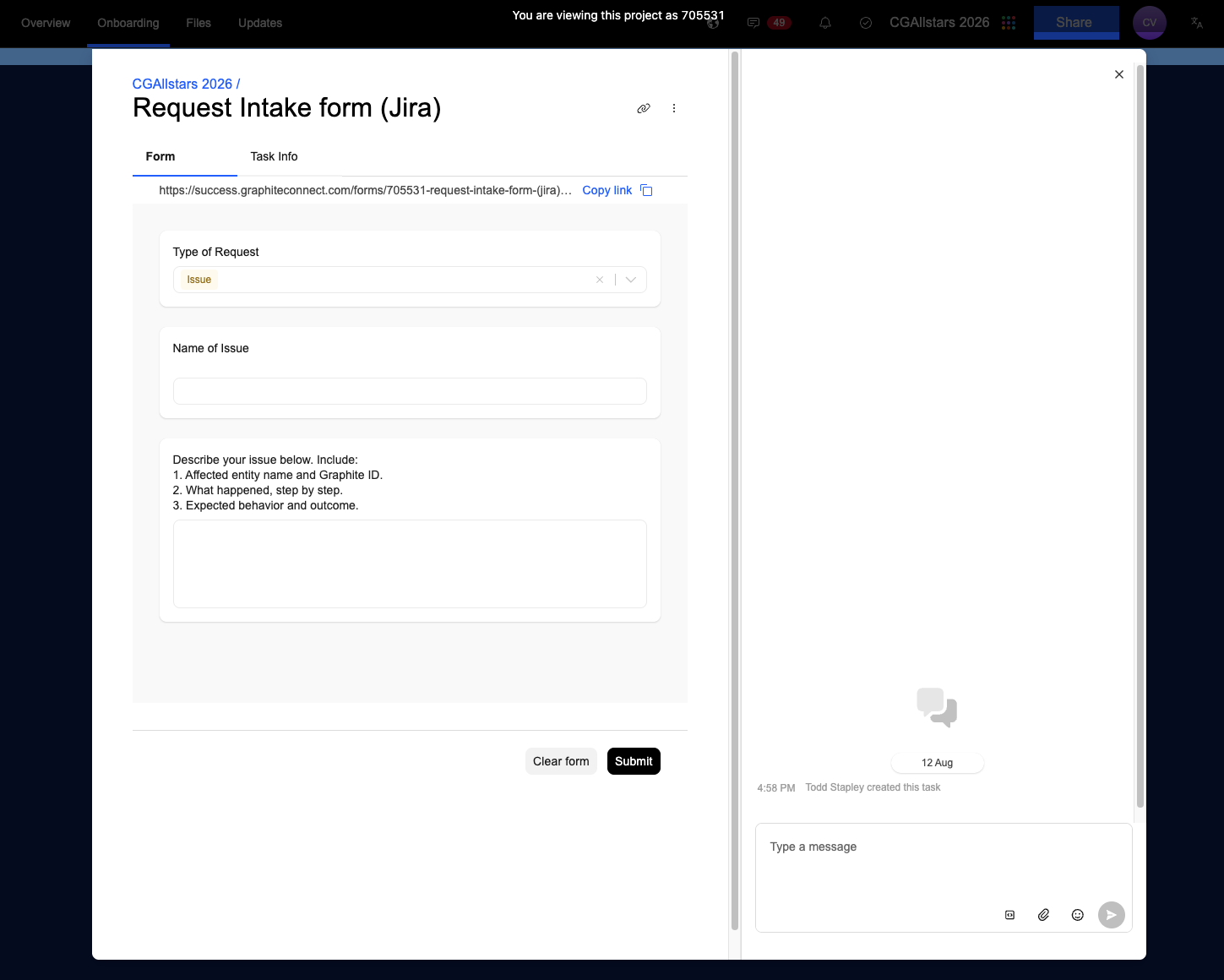Open the Onboarding tab
This screenshot has width=1224, height=980.
point(128,23)
